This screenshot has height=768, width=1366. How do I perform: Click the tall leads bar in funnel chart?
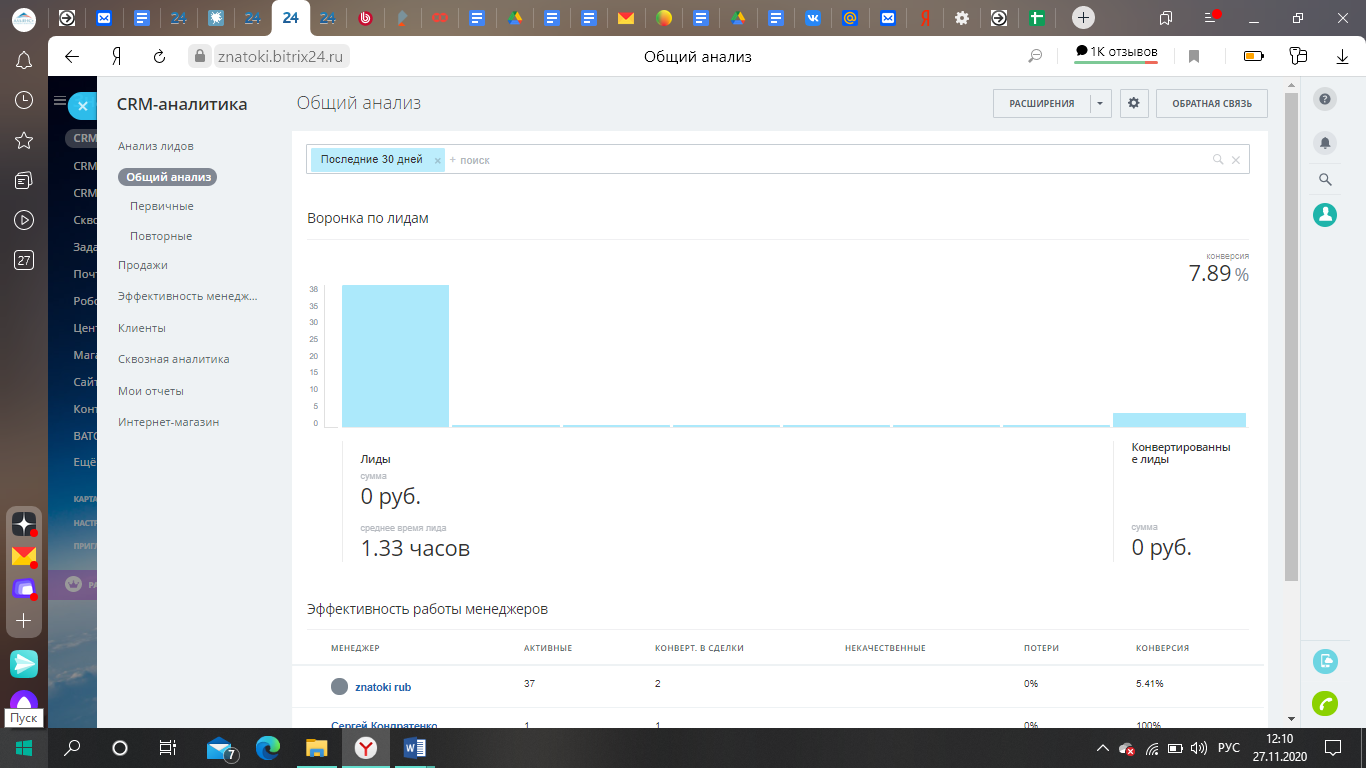tap(395, 356)
